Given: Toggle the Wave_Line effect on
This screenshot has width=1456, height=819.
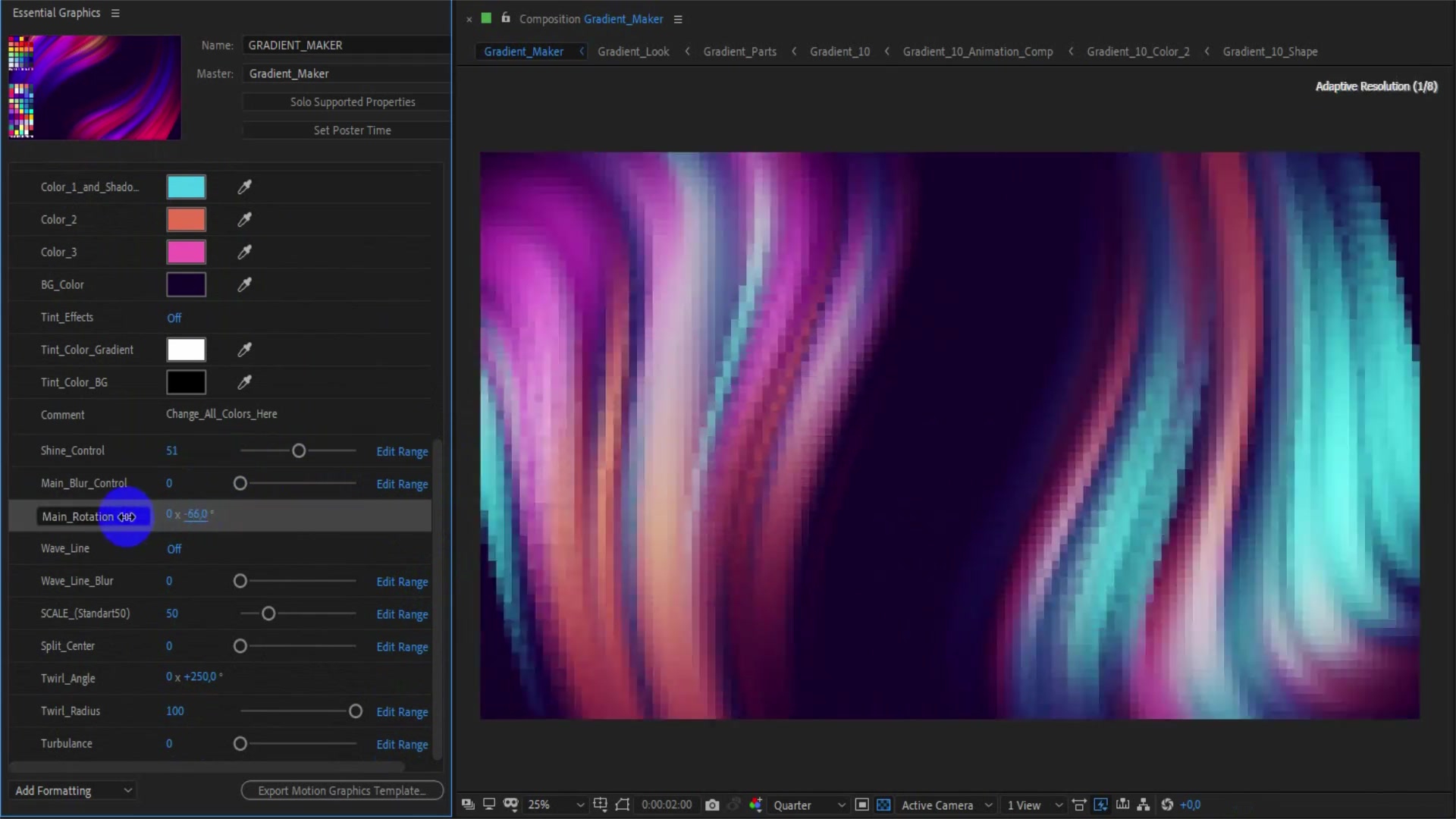Looking at the screenshot, I should (x=175, y=548).
